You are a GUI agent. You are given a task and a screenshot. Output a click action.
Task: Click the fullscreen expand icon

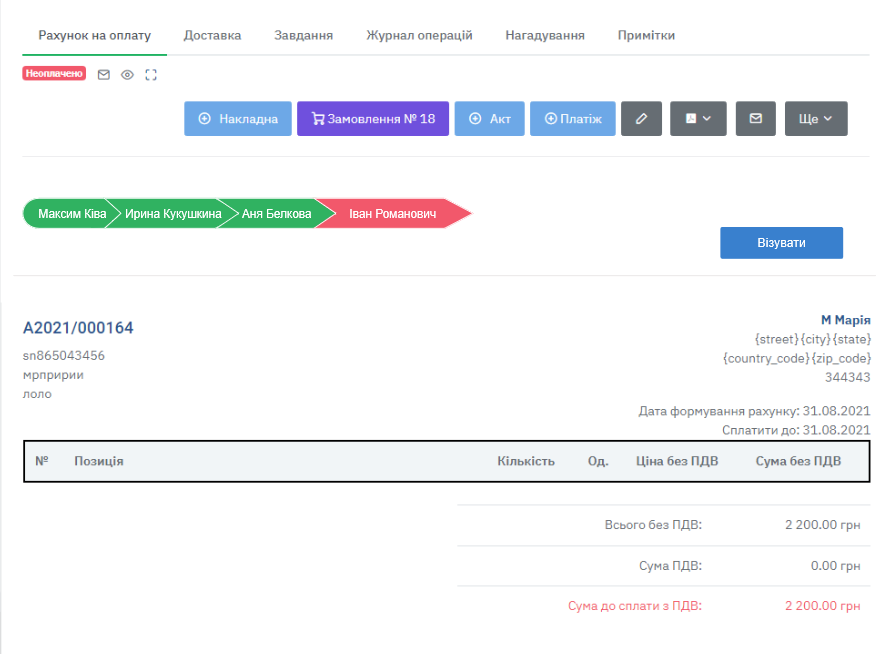coord(151,74)
